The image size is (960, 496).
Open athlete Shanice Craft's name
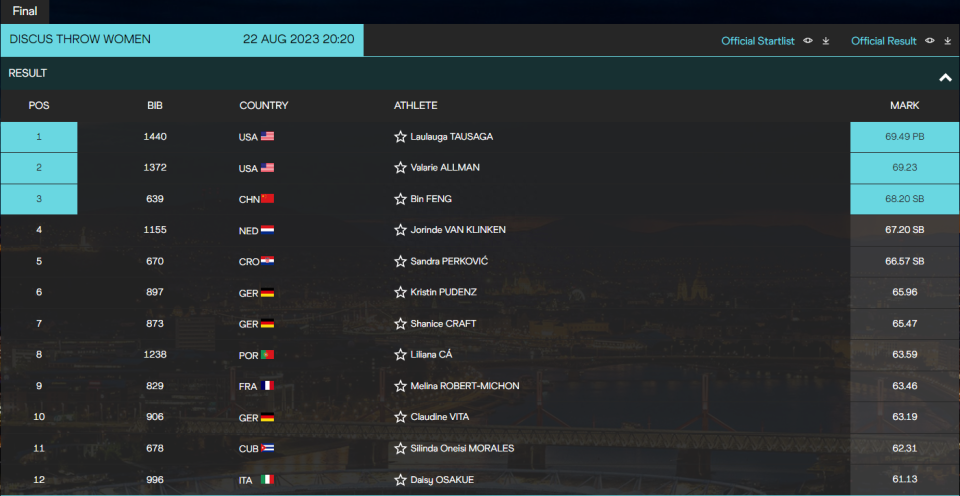[x=443, y=324]
